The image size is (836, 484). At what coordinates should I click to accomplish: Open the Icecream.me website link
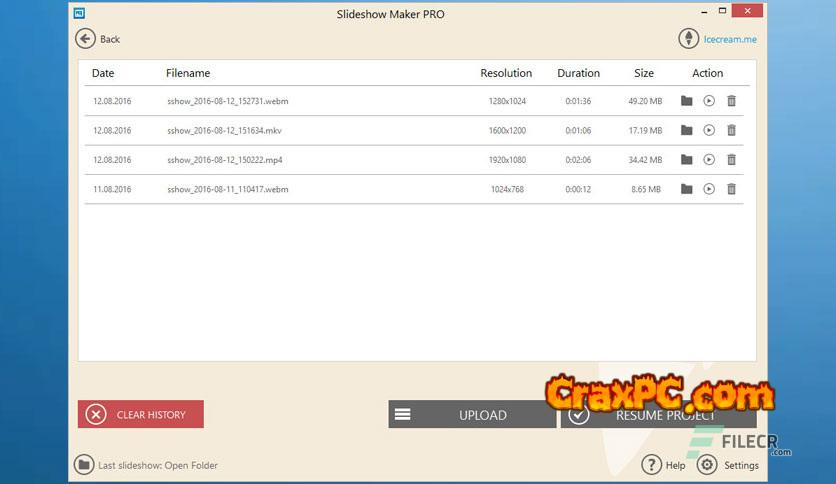(x=730, y=39)
